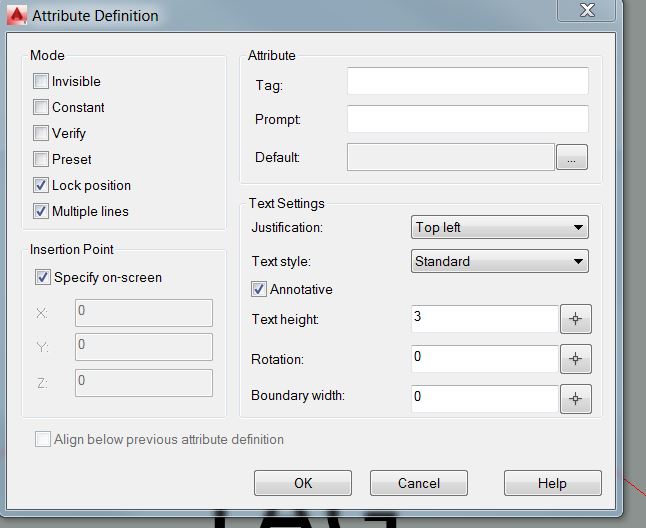Expand the Text style dropdown showing Standard

500,261
